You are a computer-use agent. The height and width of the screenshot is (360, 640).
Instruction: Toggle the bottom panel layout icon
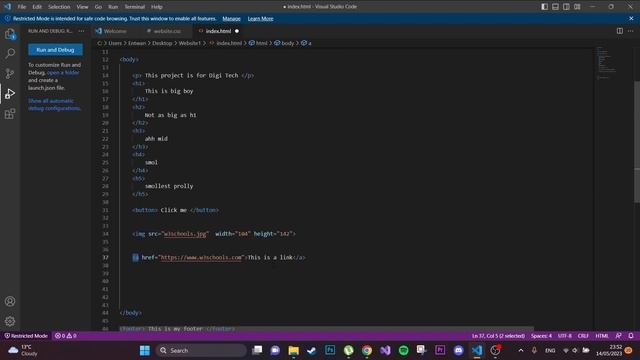556,7
